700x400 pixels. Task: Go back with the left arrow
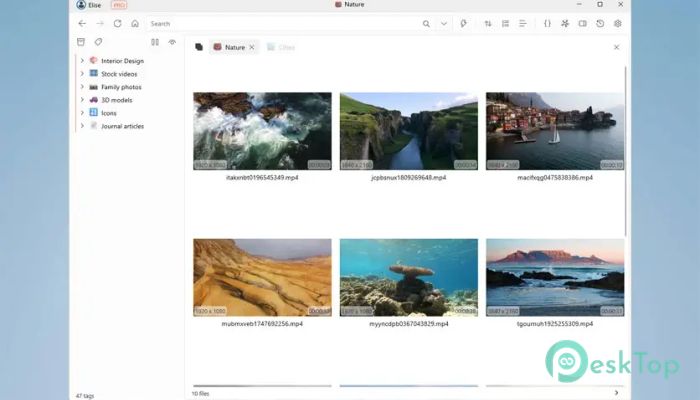click(x=82, y=23)
